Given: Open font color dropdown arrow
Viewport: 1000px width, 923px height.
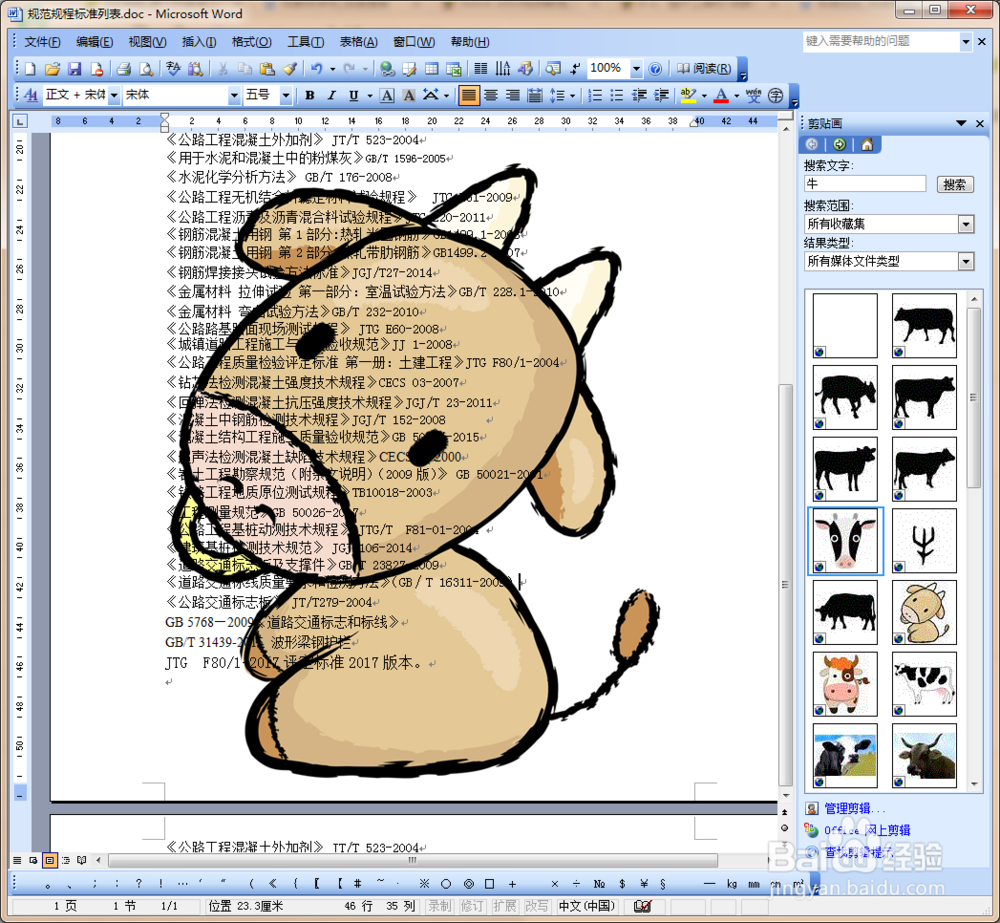Looking at the screenshot, I should pyautogui.click(x=737, y=96).
